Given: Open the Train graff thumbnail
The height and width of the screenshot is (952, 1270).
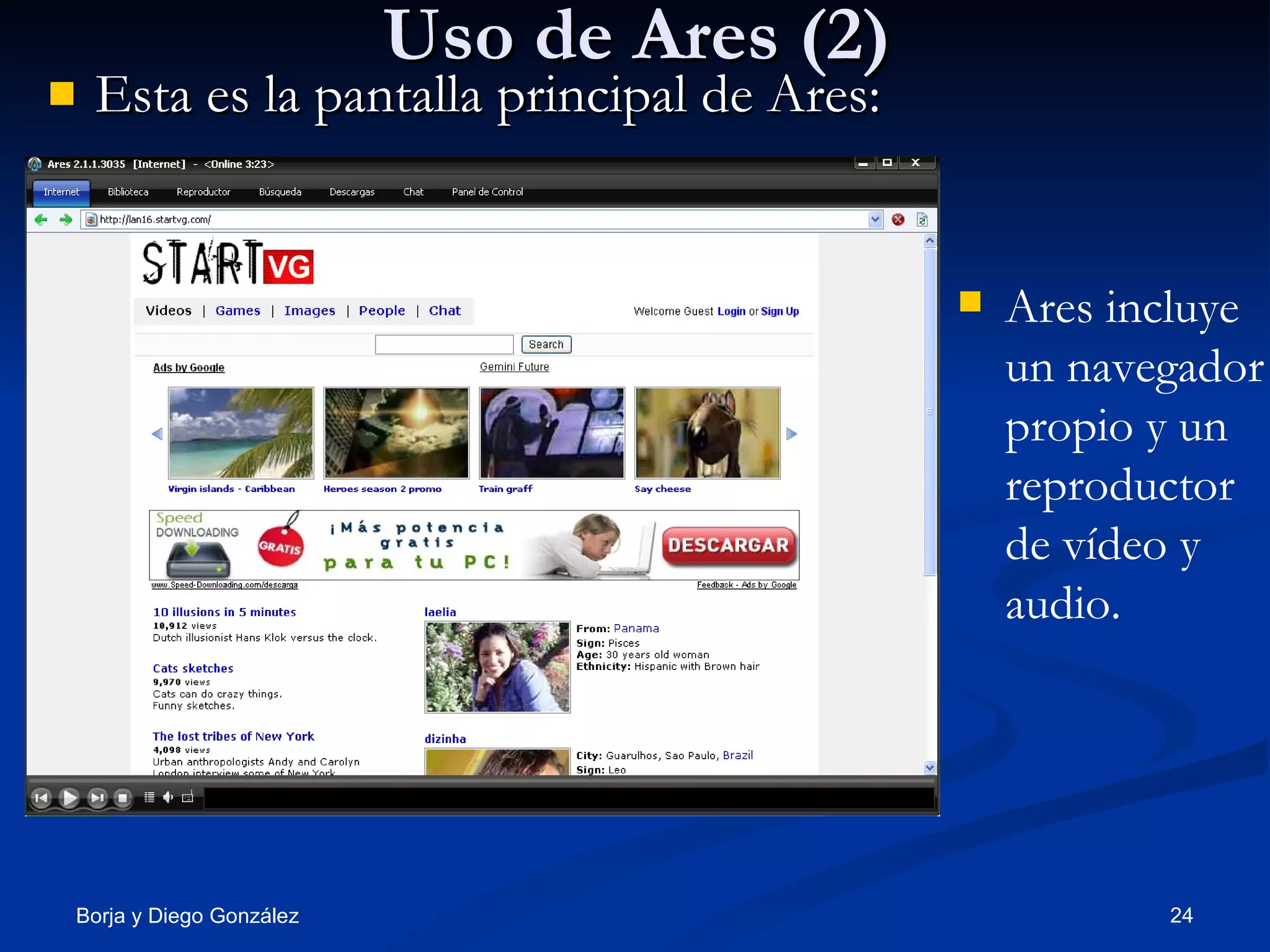Looking at the screenshot, I should click(x=552, y=433).
